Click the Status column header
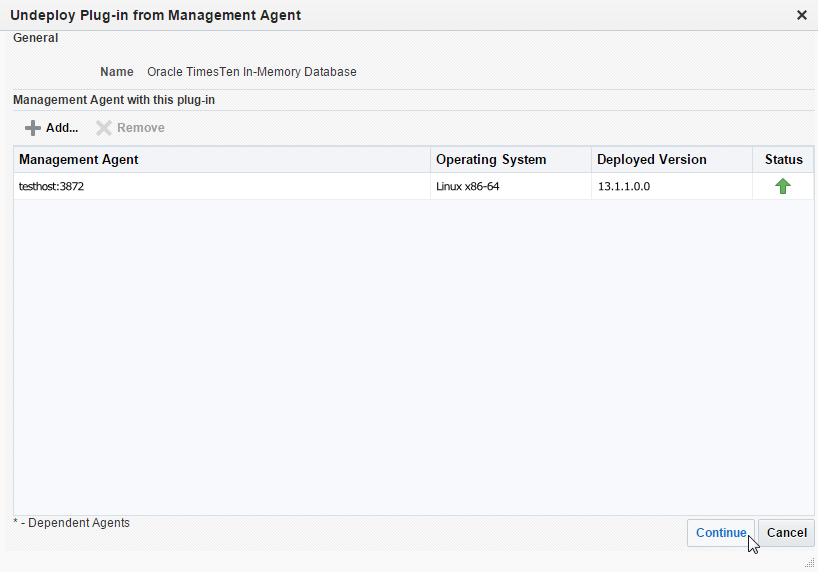The height and width of the screenshot is (572, 818). tap(783, 160)
